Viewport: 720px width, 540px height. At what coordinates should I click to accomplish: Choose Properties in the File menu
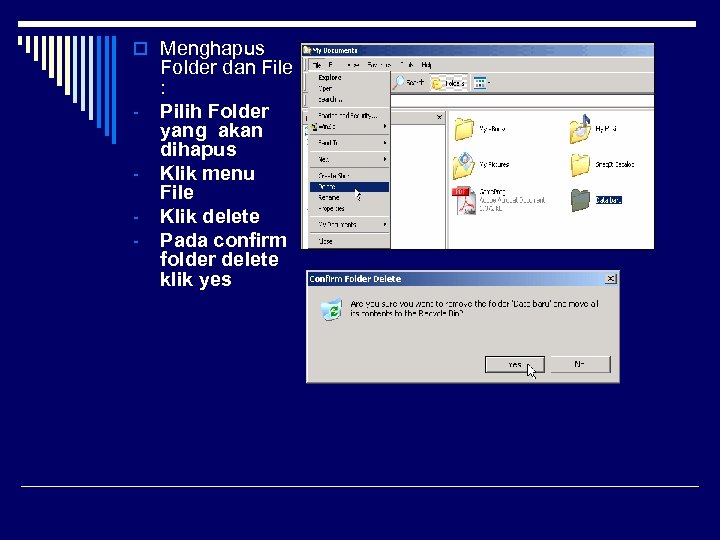349,208
